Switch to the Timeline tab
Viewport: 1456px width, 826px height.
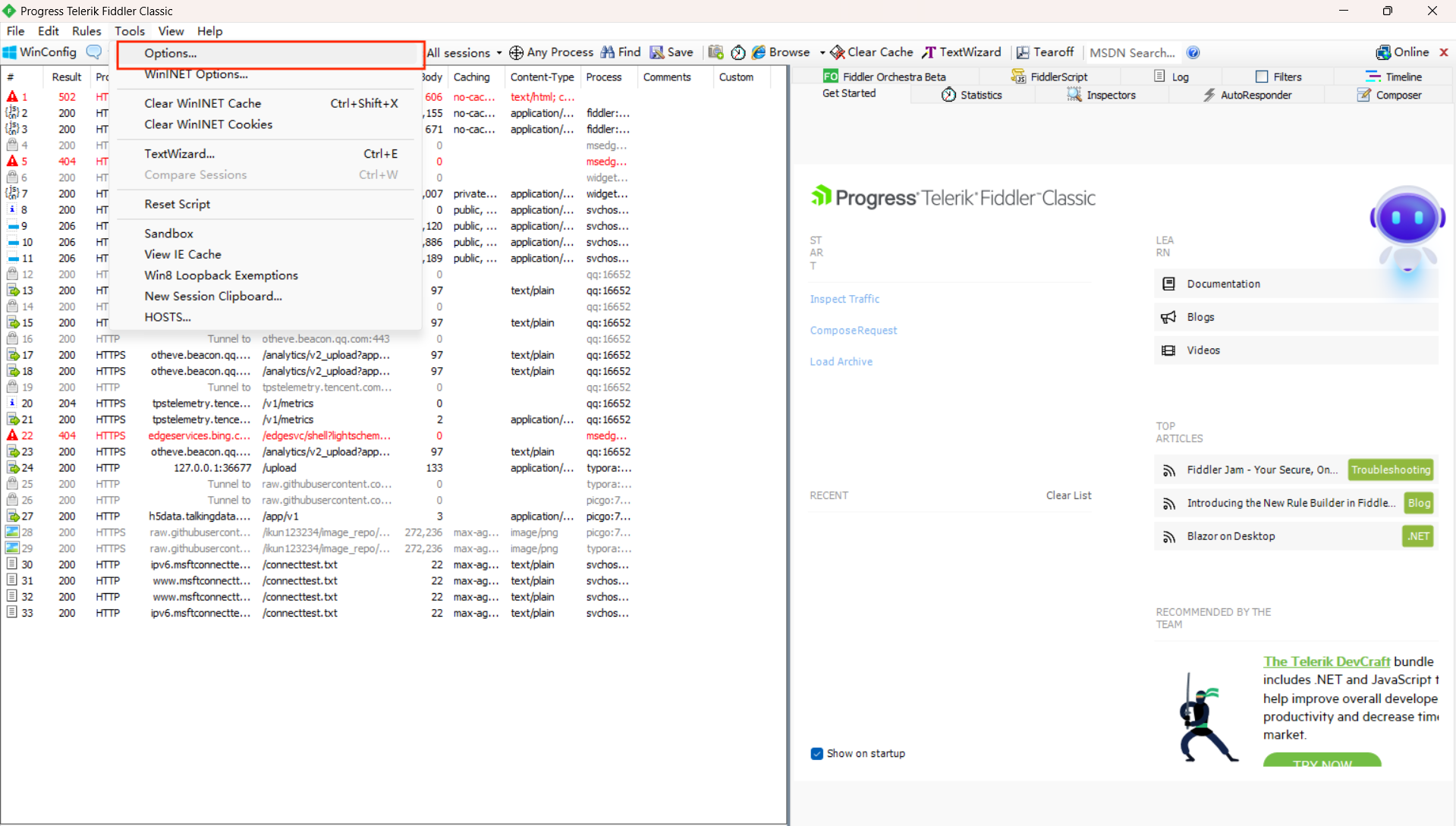[1393, 77]
